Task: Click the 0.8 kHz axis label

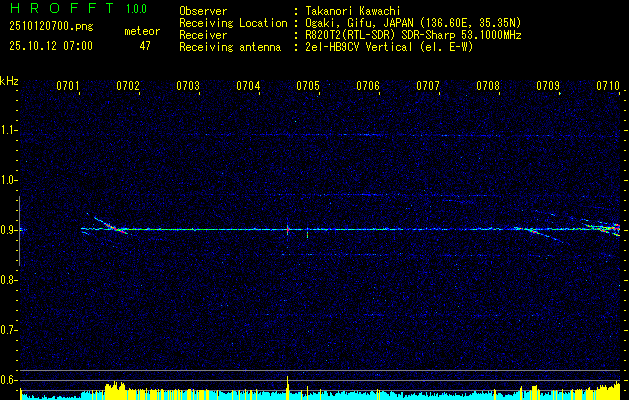Action: pos(8,280)
